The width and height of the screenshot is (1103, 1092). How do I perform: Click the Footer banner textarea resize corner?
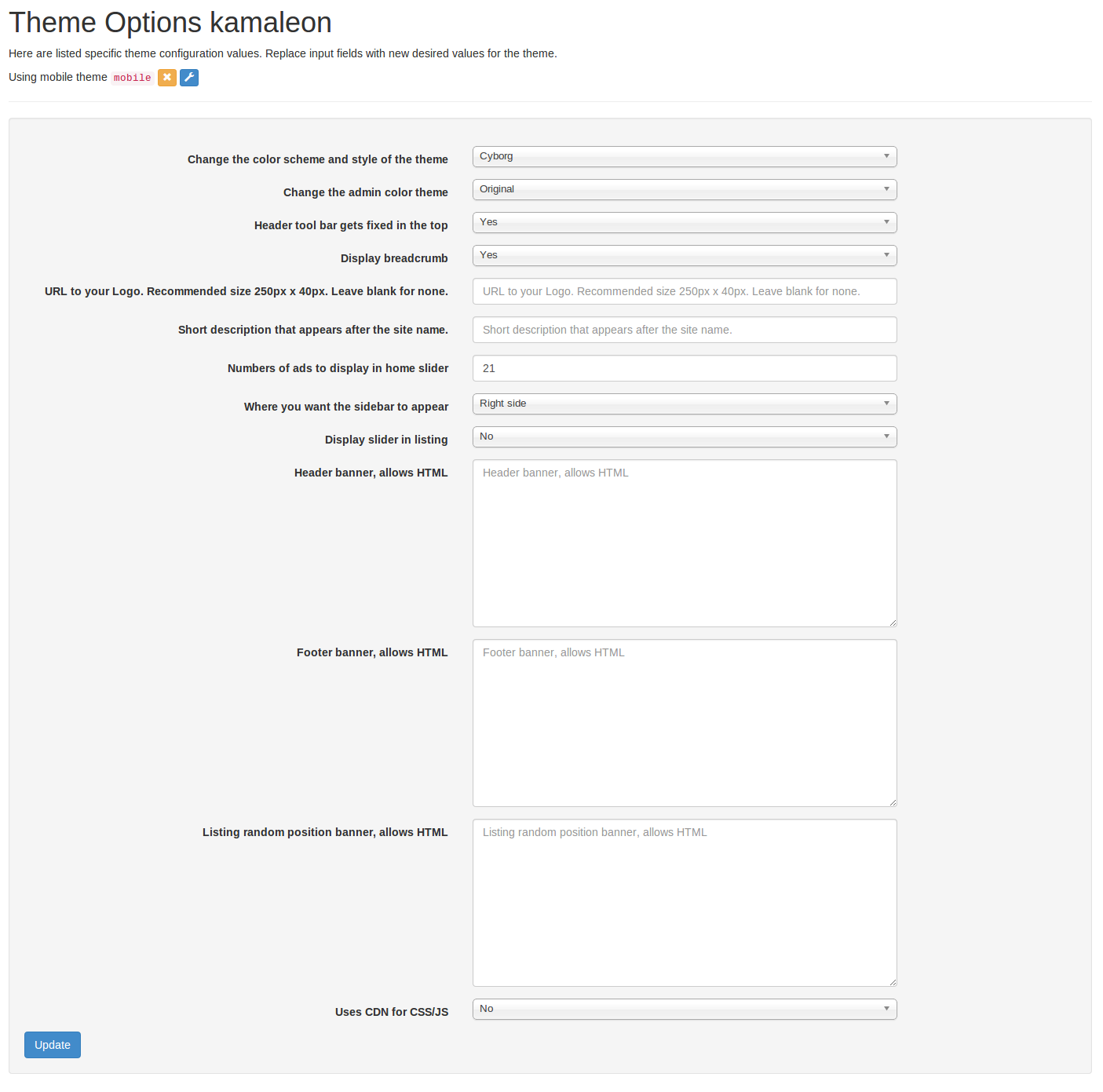click(893, 802)
